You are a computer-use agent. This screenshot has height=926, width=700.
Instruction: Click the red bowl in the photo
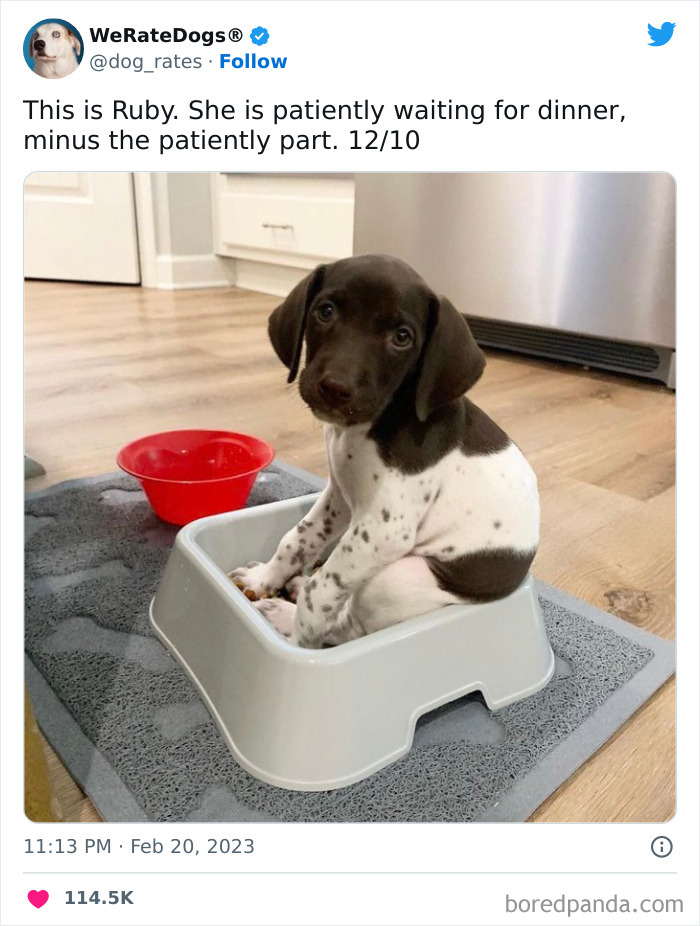(195, 476)
